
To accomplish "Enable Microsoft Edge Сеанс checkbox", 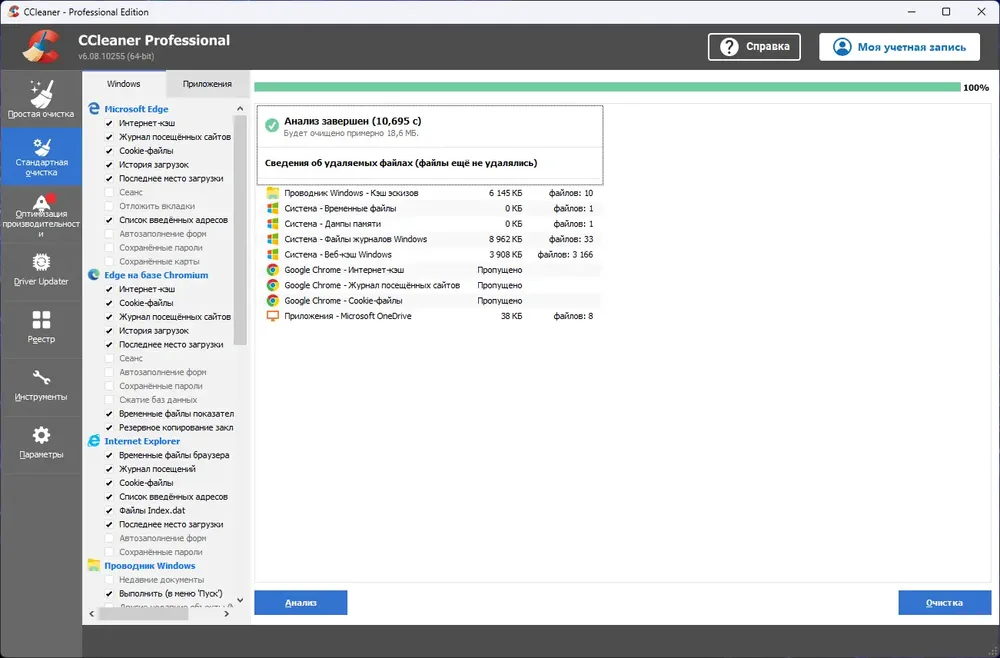I will (x=109, y=192).
